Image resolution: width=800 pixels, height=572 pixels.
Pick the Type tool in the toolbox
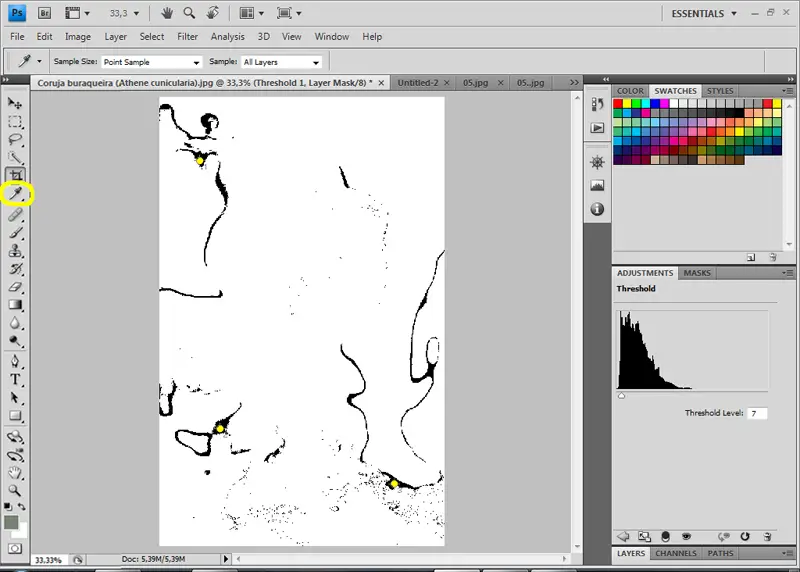16,380
